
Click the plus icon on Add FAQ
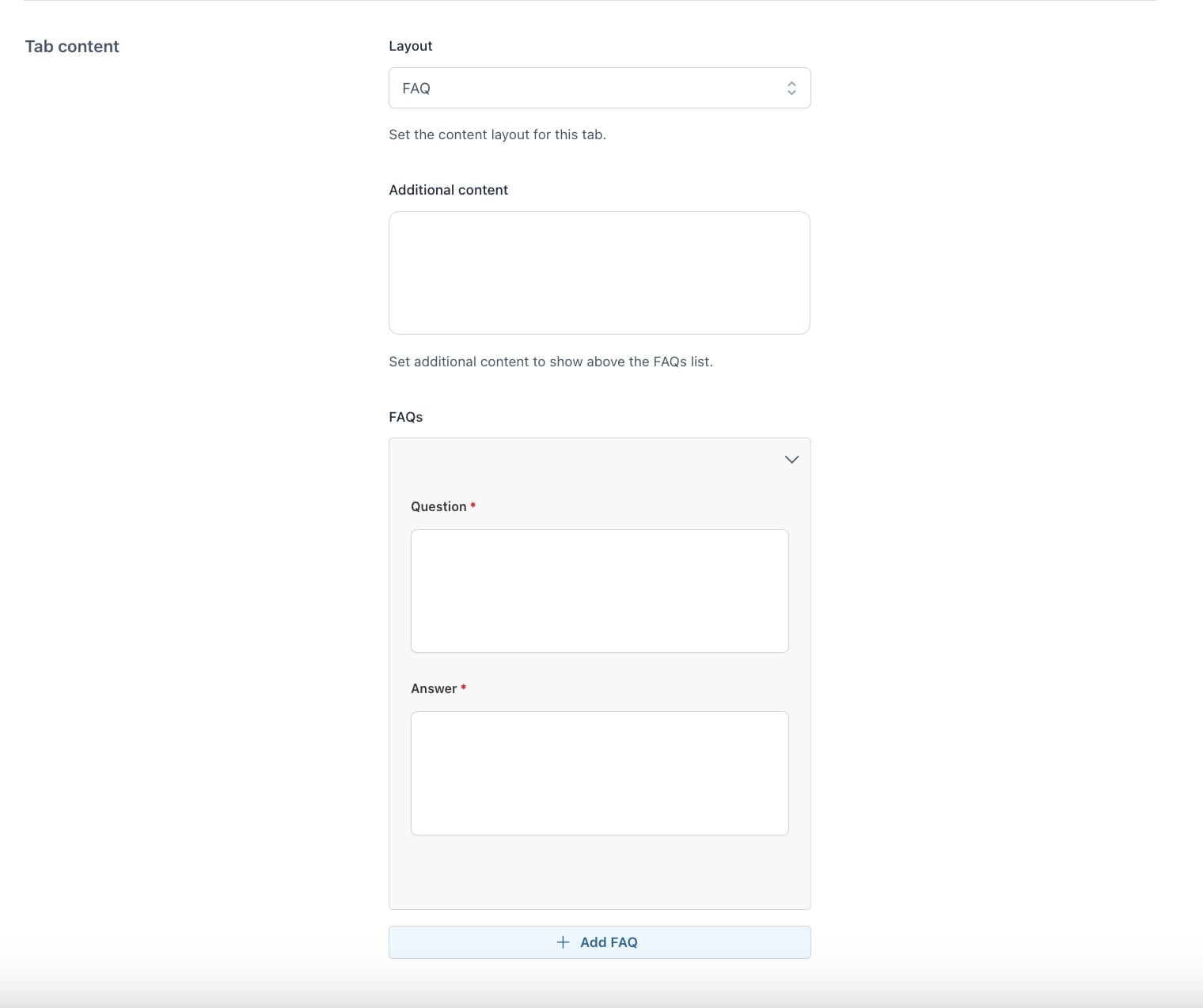[563, 942]
